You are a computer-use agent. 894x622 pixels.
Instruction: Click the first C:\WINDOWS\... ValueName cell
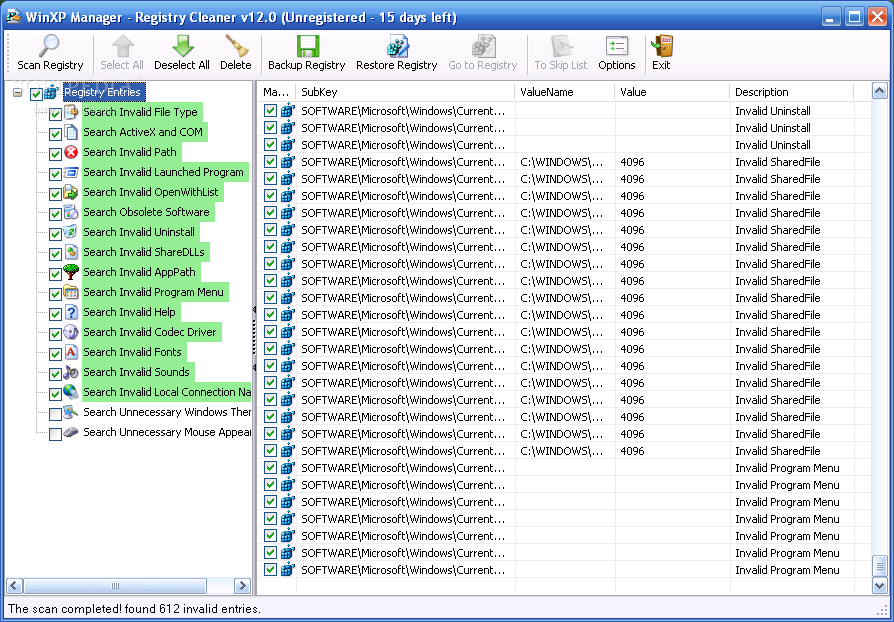pos(562,162)
